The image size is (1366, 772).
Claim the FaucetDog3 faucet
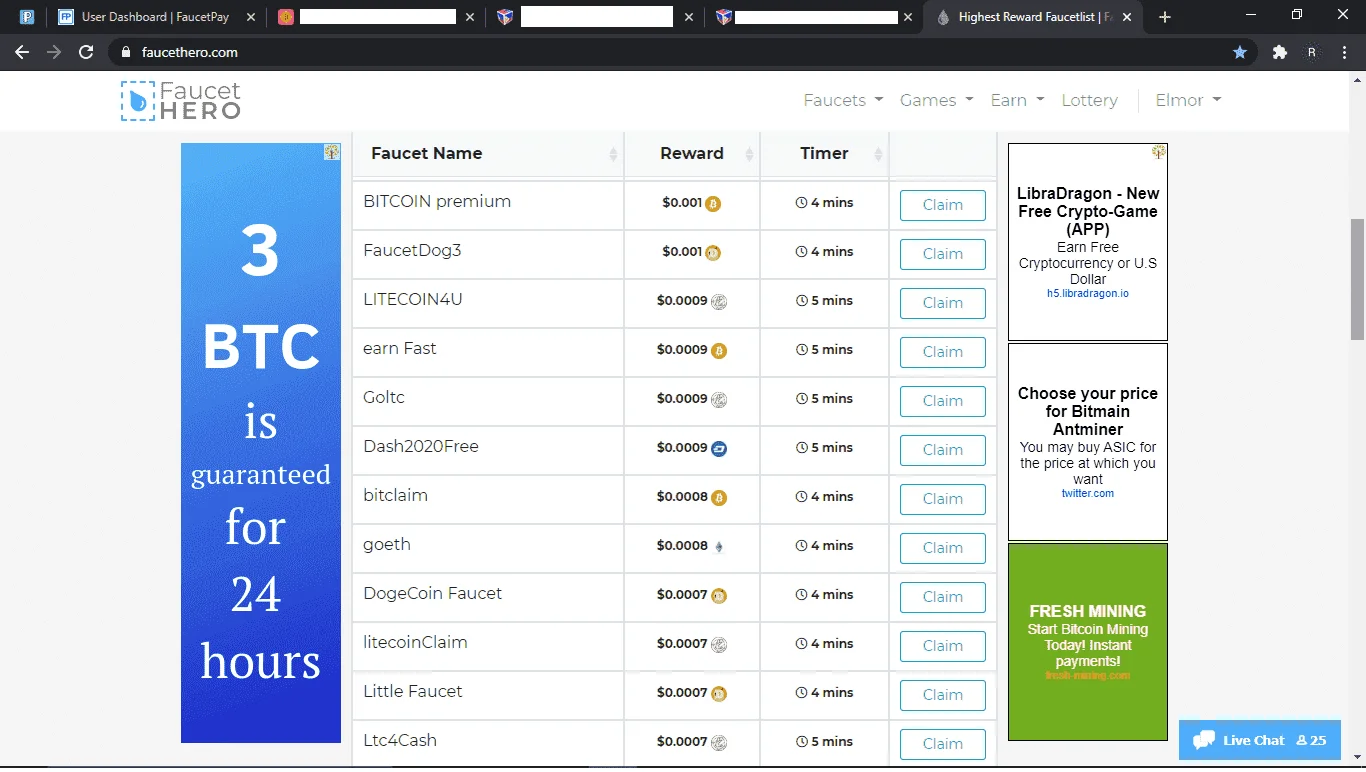point(943,254)
